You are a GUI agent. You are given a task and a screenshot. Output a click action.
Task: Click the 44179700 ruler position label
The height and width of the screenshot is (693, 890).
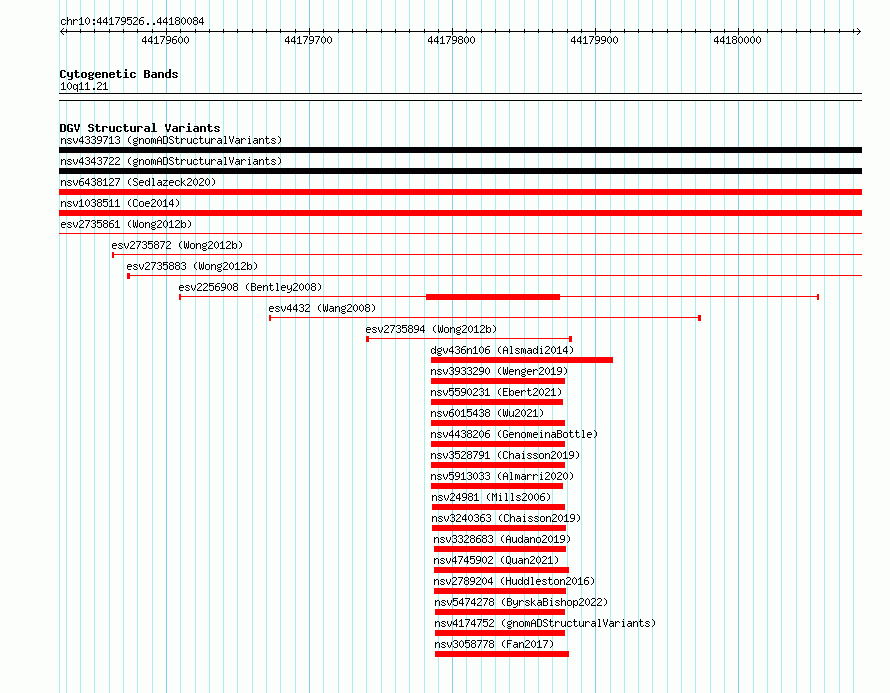click(x=308, y=40)
